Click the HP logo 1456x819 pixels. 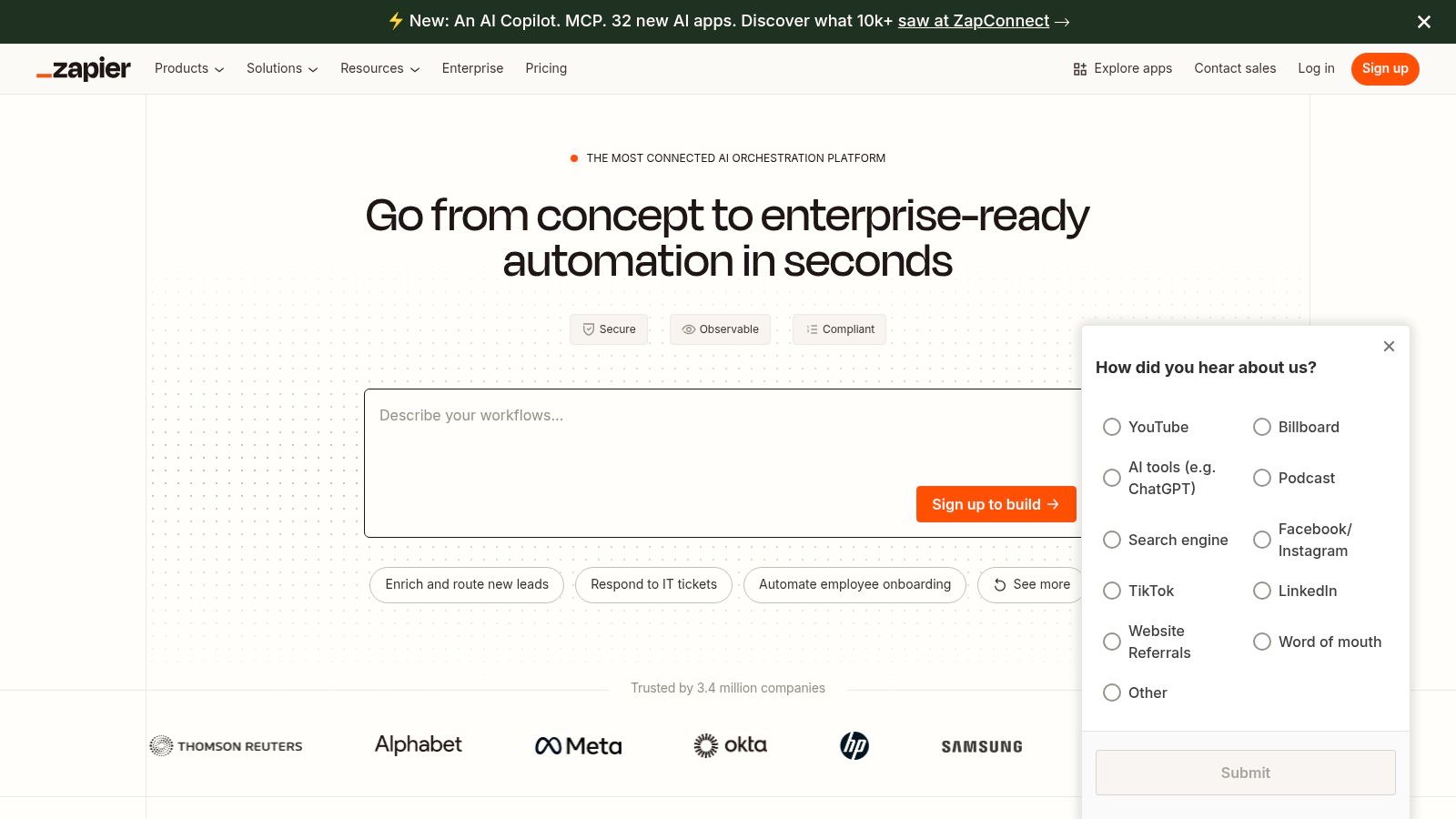854,746
